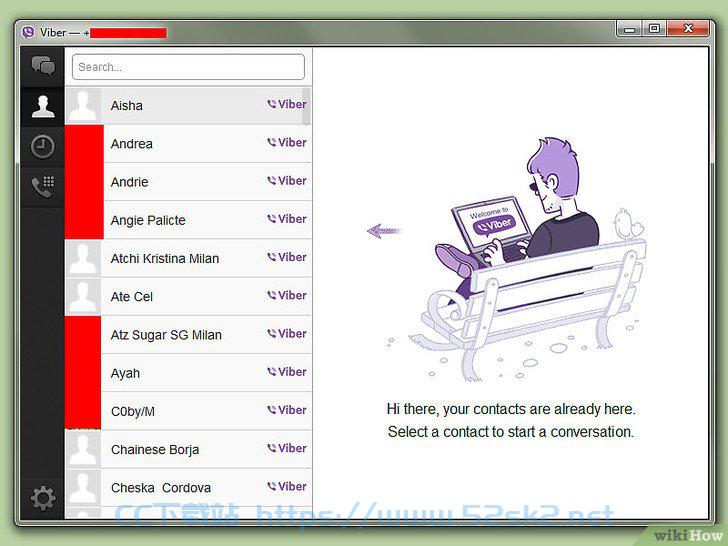
Task: Click the Viber badge beside Andrie
Action: pos(286,181)
